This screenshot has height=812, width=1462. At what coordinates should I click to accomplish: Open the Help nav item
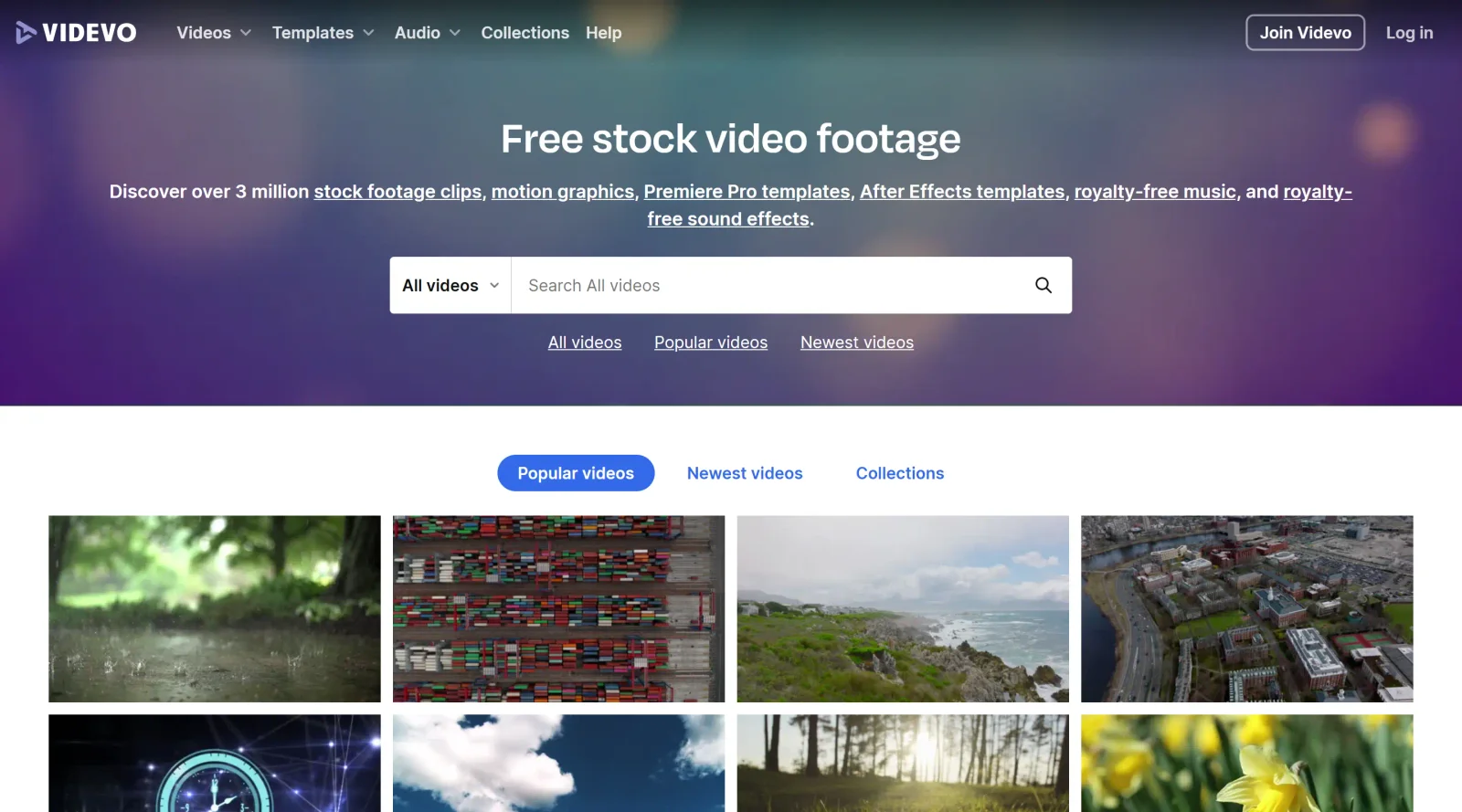tap(603, 33)
